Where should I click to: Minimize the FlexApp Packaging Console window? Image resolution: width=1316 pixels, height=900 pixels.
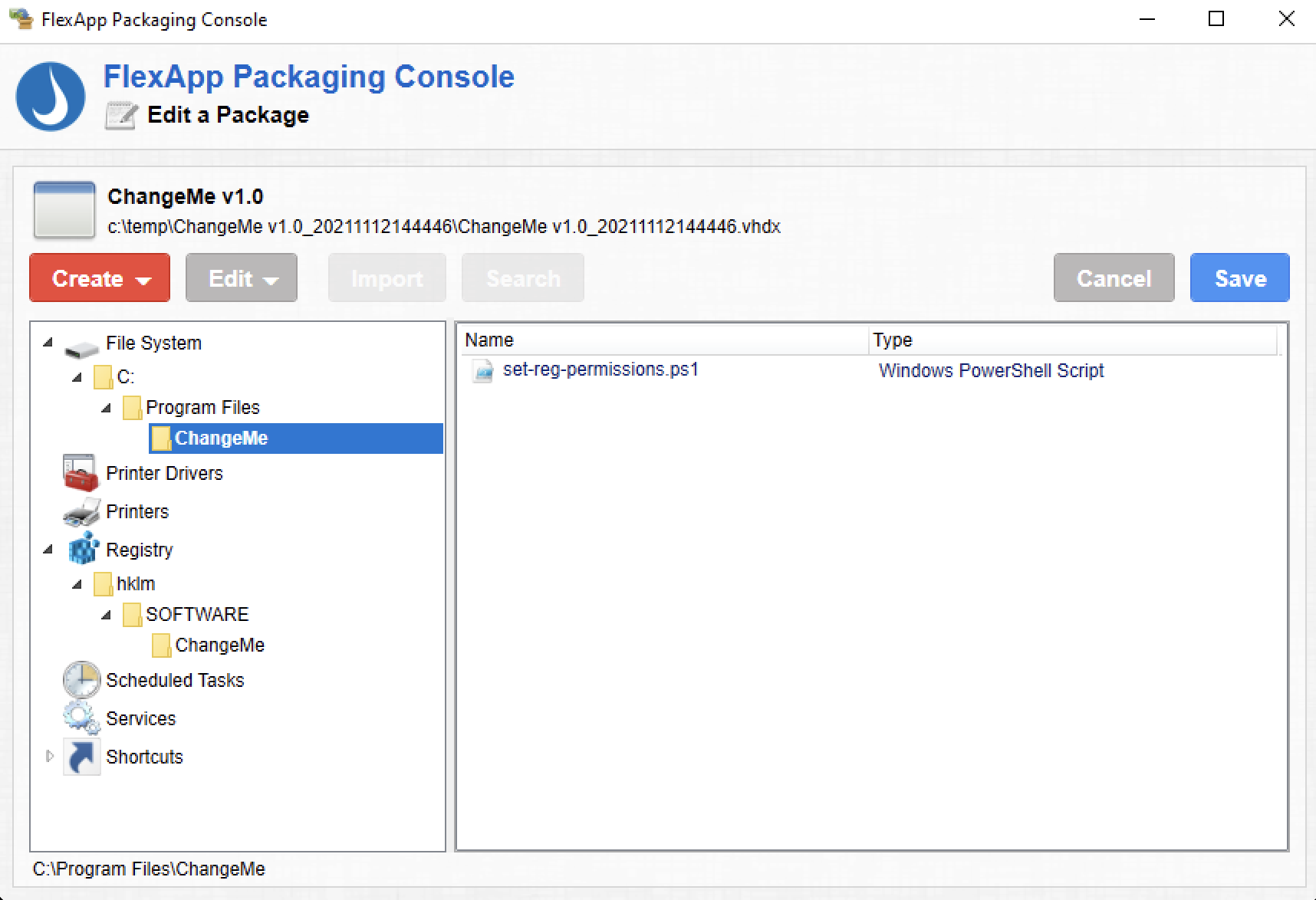click(x=1147, y=19)
